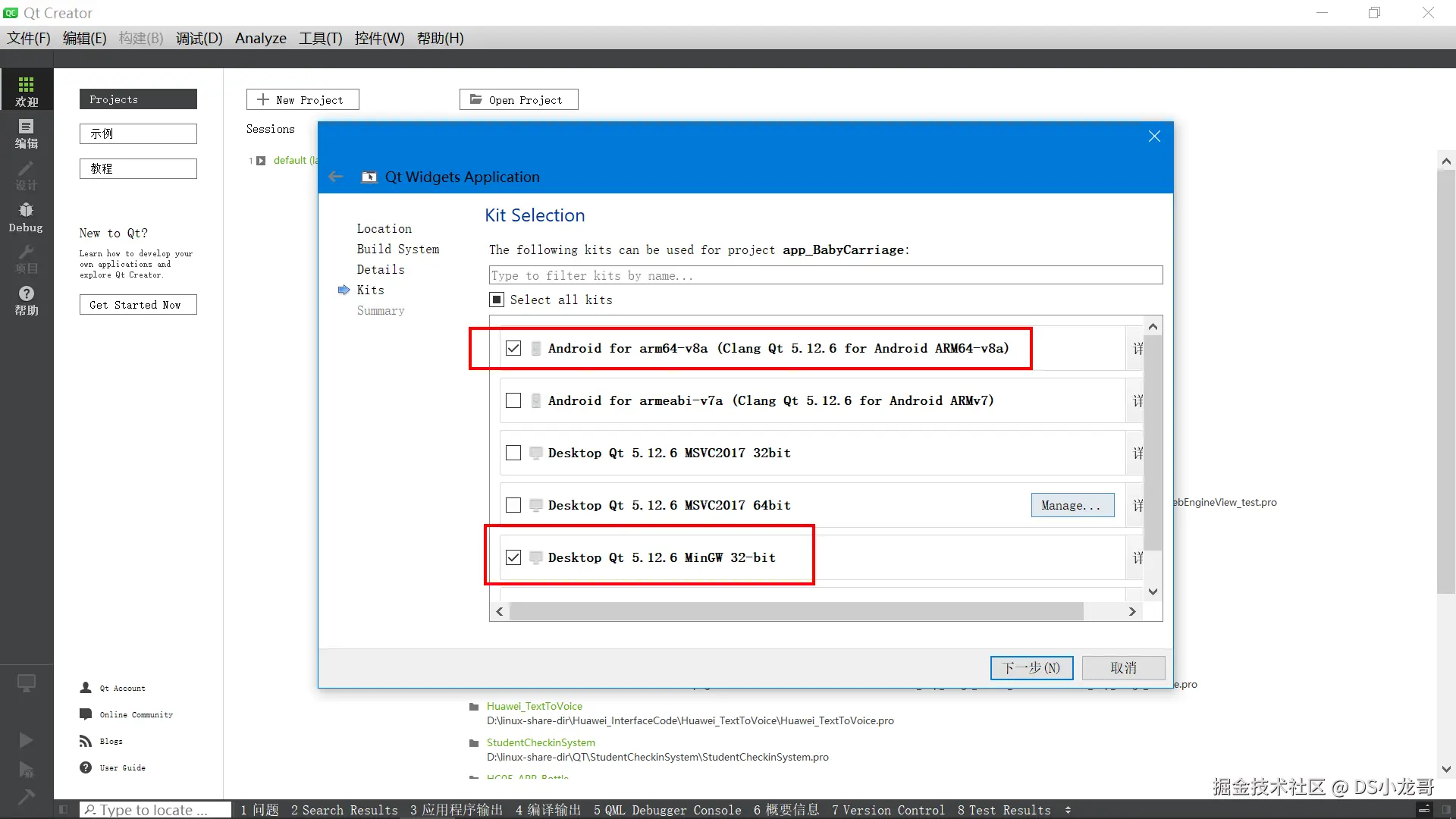Screen dimensions: 1456x819
Task: Expand details for Android armeabi-v7a kit
Action: [1137, 400]
